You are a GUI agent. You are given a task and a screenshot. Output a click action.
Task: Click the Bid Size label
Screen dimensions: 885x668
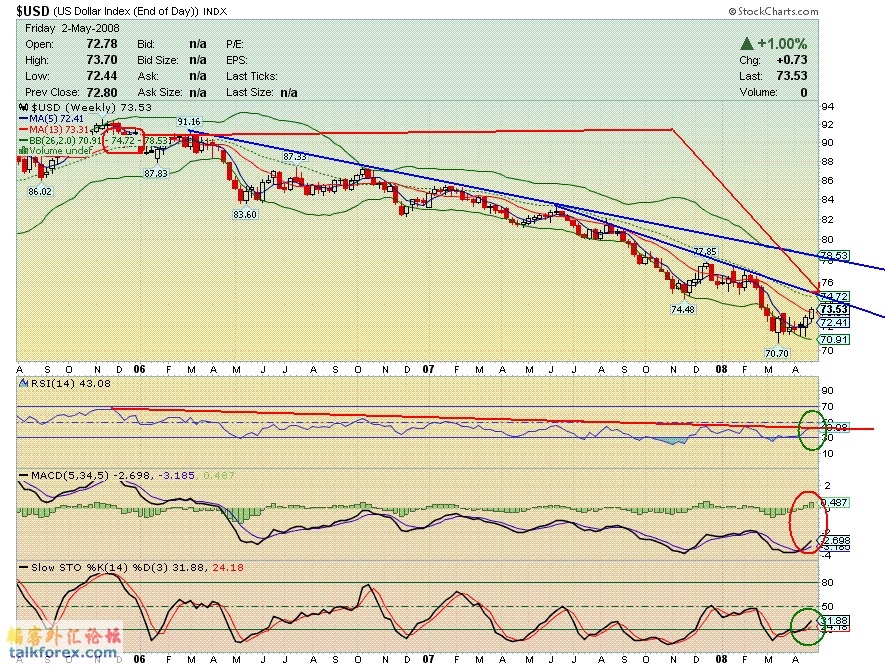click(x=157, y=60)
